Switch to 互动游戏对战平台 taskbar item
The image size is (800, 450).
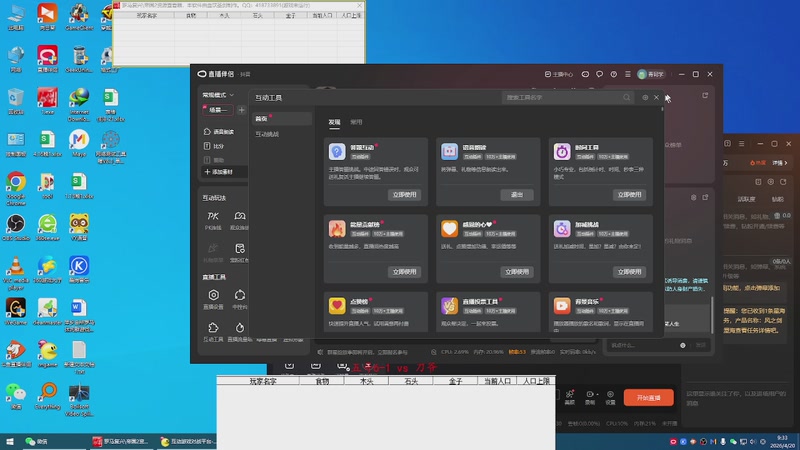coord(186,442)
